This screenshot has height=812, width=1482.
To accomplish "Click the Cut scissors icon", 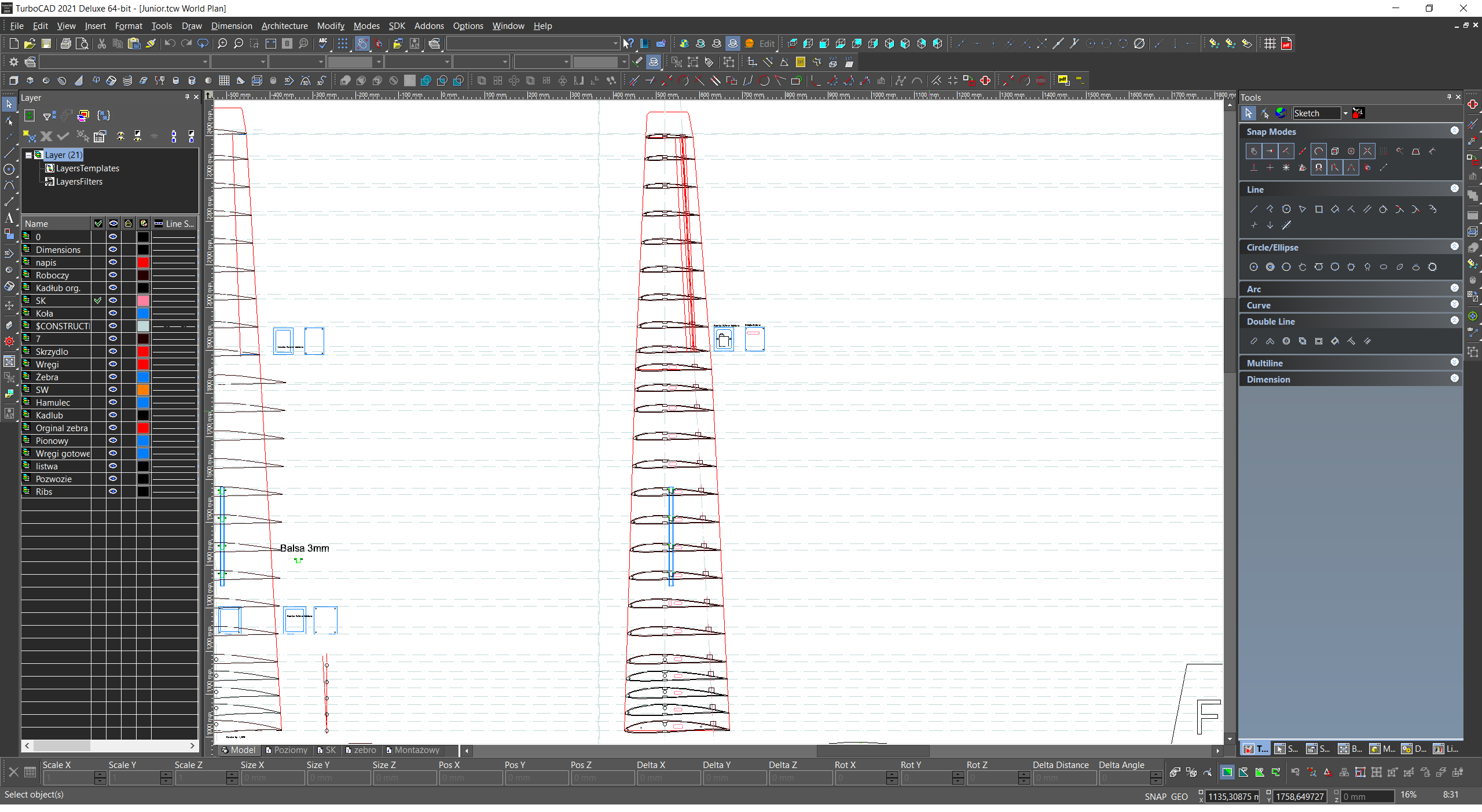I will 102,44.
